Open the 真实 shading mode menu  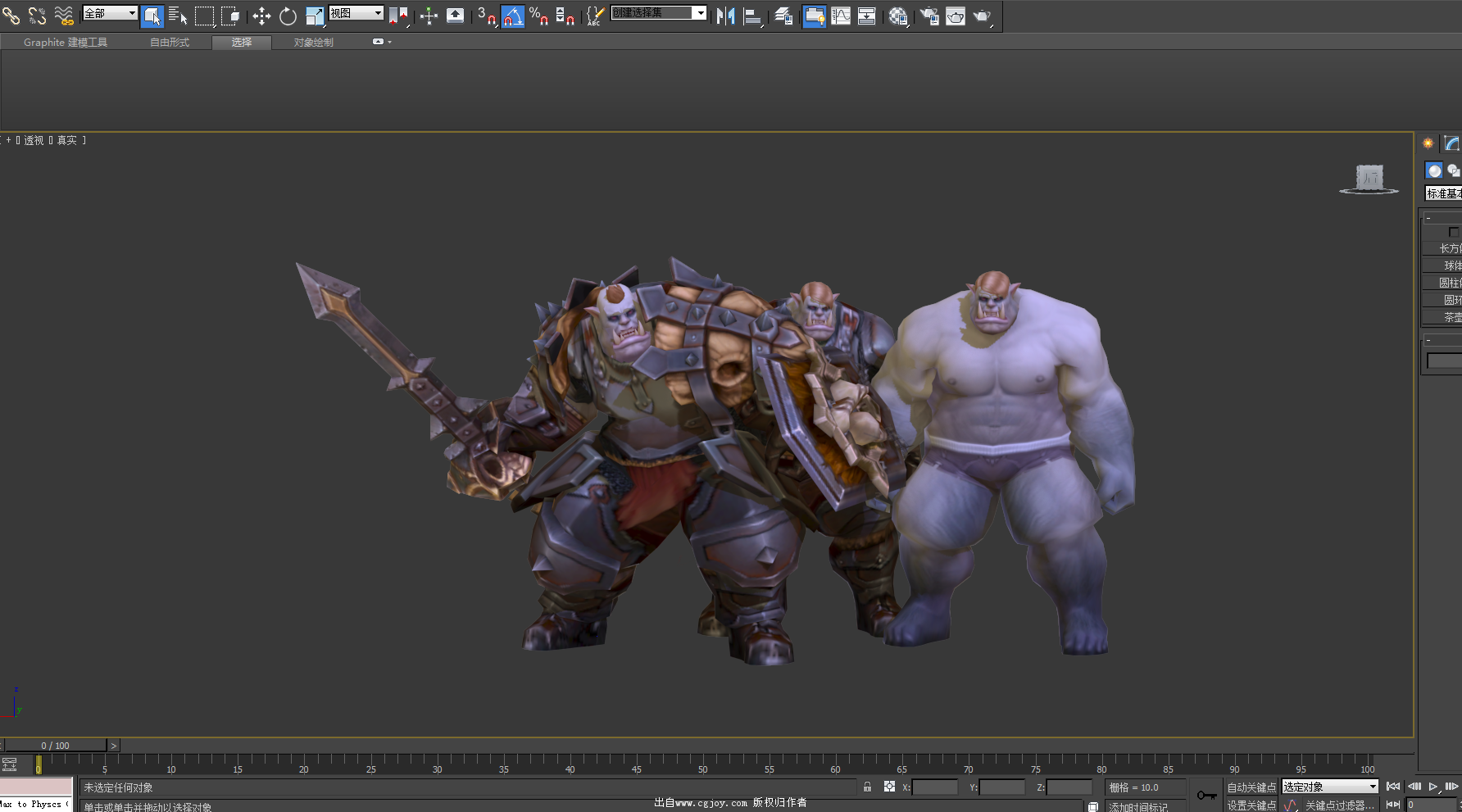click(66, 141)
